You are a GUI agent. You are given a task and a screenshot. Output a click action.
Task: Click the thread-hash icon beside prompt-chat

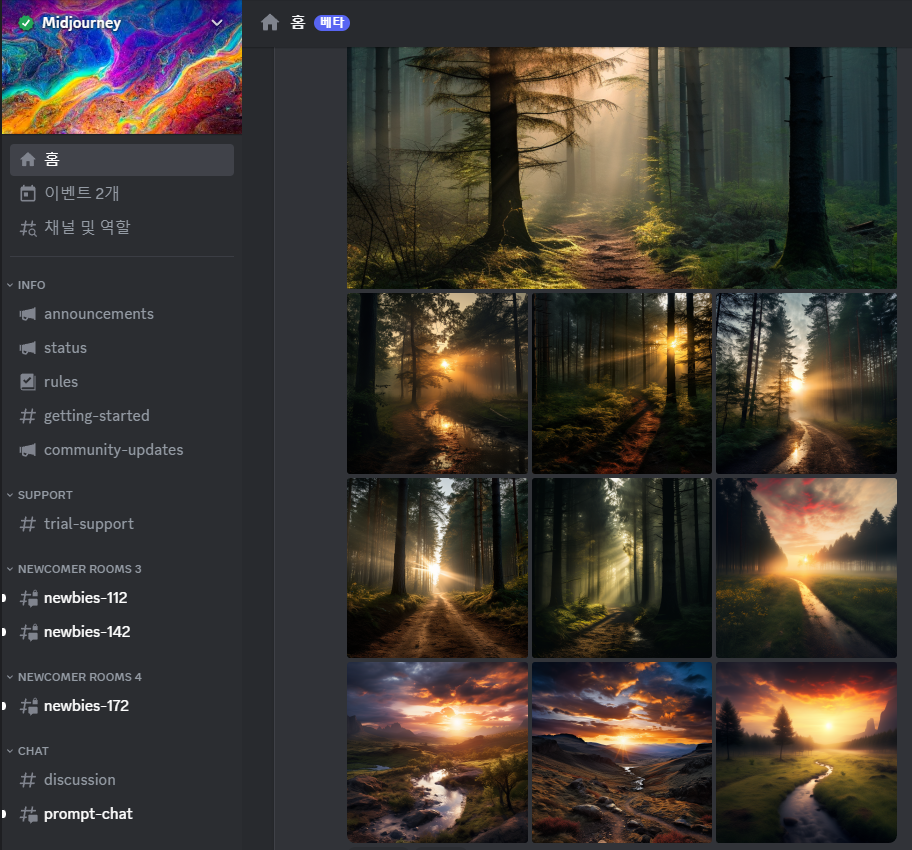28,814
